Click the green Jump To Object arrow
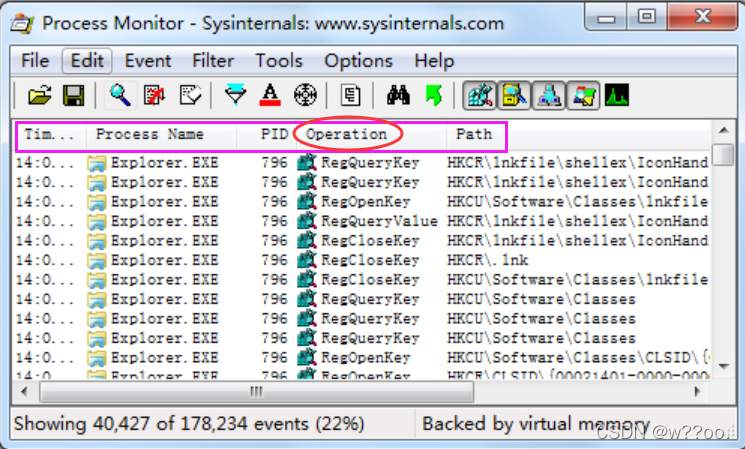Screen dimensions: 745x449 pyautogui.click(x=433, y=96)
